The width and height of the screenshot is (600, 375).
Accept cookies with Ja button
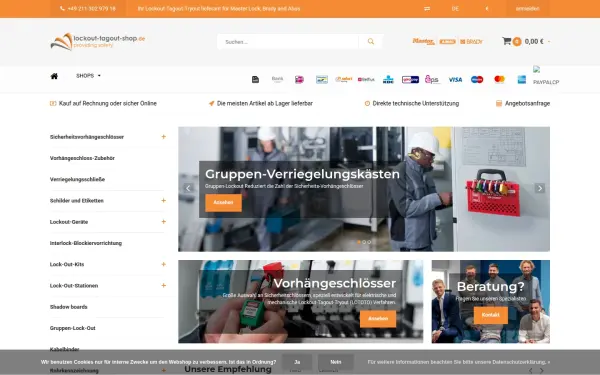pos(297,362)
